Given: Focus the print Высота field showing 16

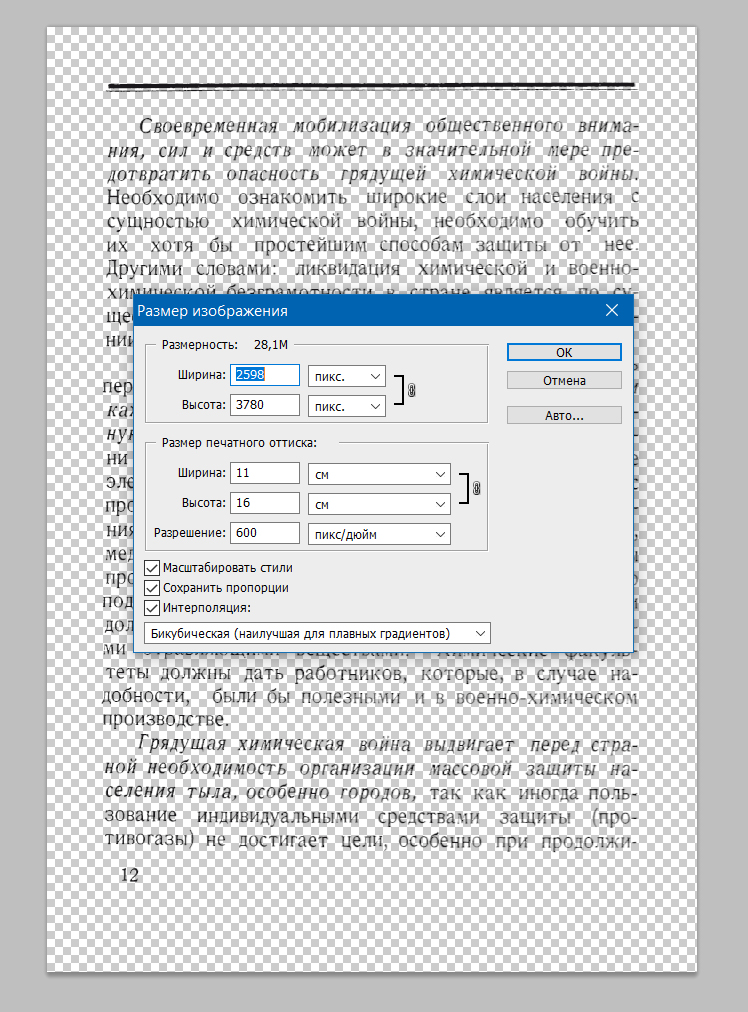Looking at the screenshot, I should pyautogui.click(x=265, y=503).
